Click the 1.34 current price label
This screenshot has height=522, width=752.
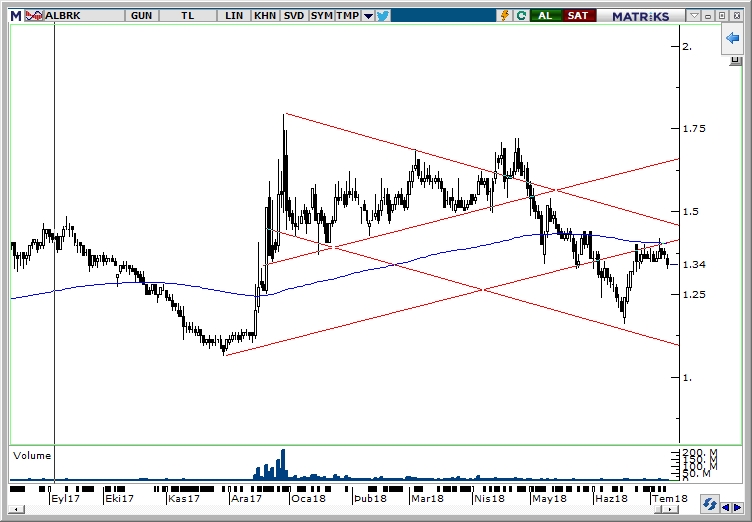click(x=694, y=264)
